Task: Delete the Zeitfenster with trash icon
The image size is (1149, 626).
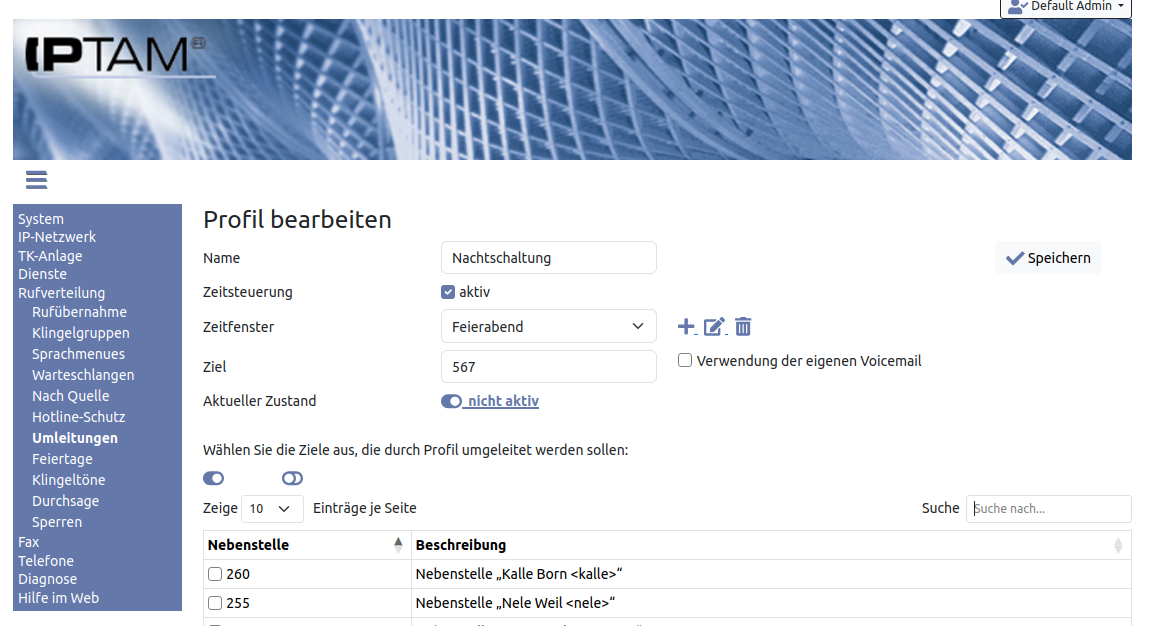Action: coord(743,326)
